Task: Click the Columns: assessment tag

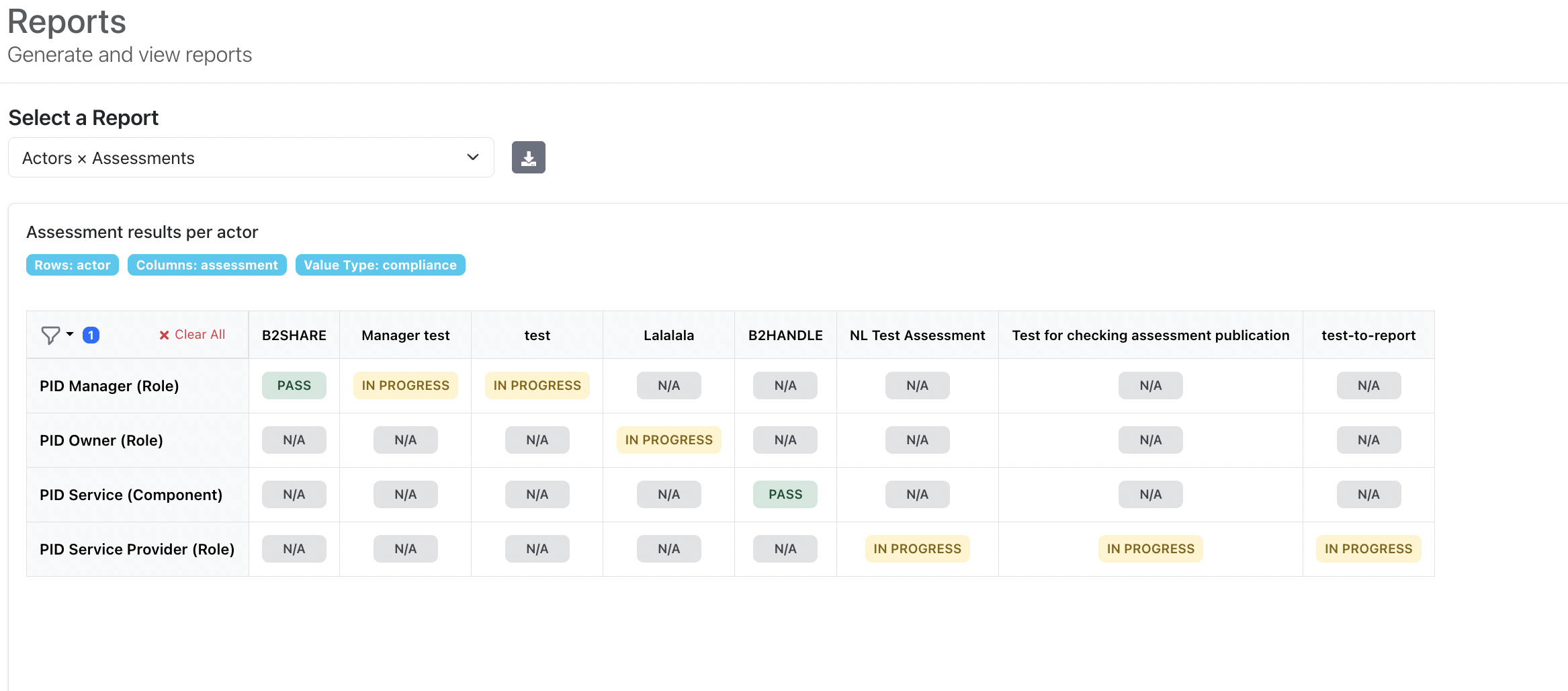Action: click(x=207, y=265)
